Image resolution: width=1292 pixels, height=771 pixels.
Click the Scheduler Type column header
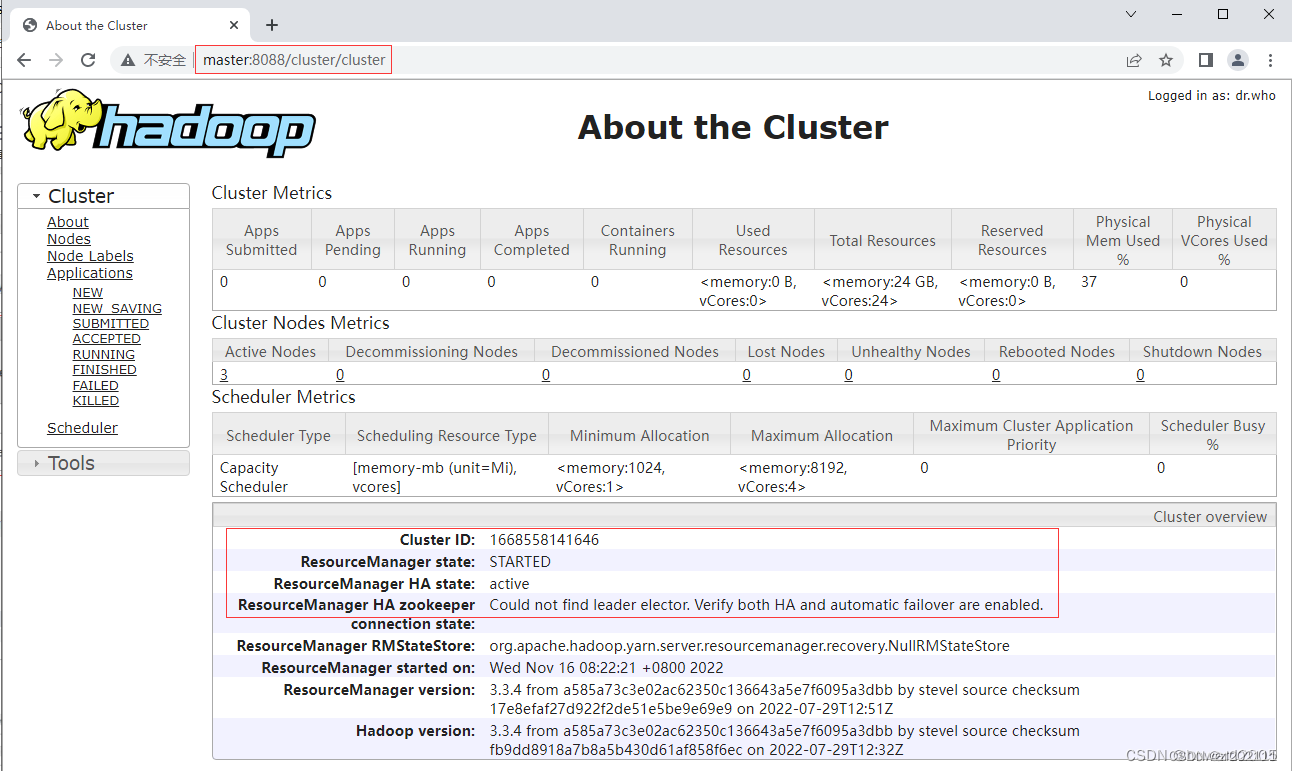[x=278, y=436]
